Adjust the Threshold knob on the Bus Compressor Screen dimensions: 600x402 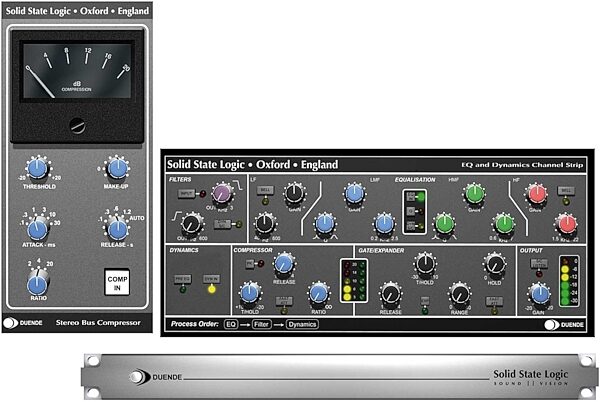point(38,169)
